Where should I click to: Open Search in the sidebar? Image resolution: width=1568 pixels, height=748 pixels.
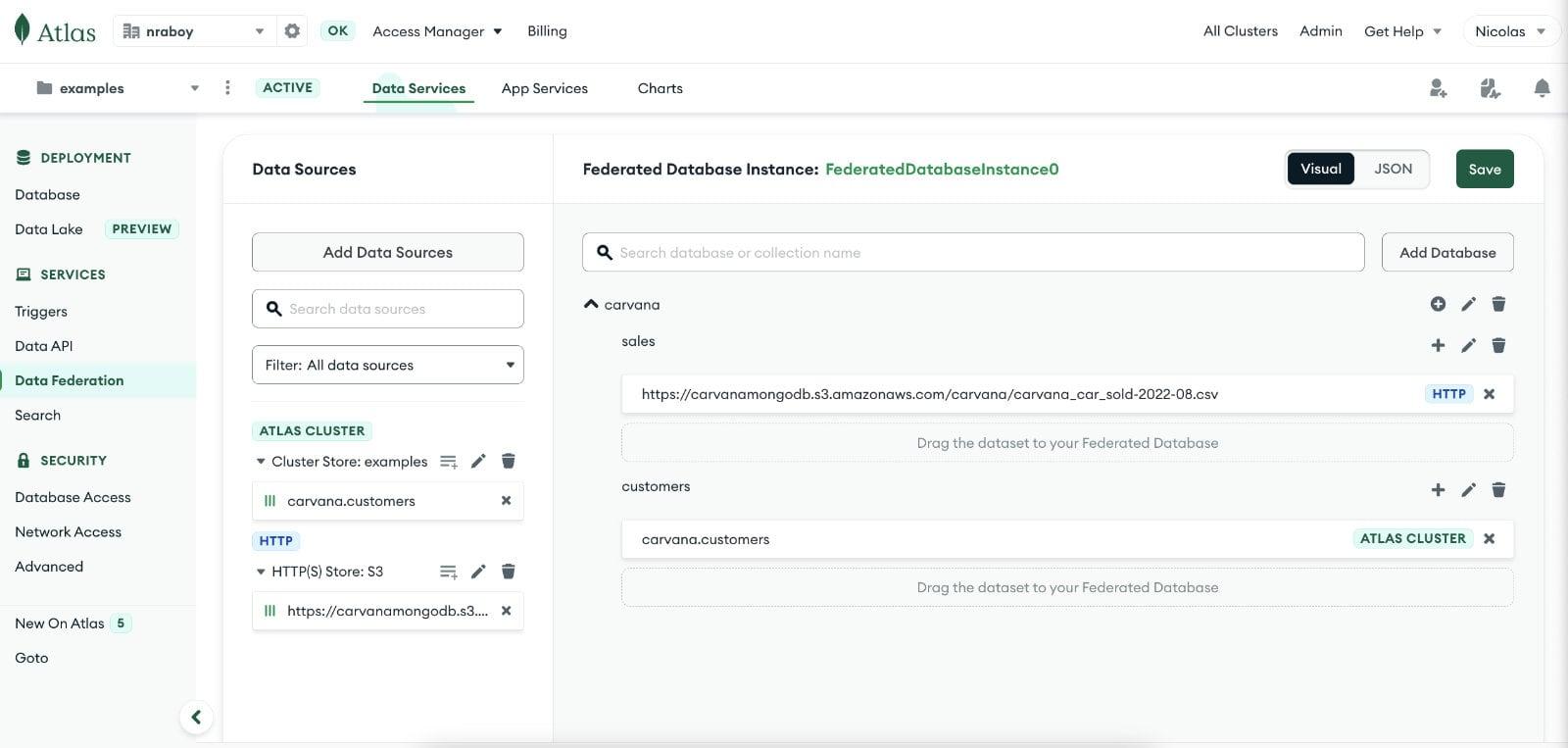[38, 416]
